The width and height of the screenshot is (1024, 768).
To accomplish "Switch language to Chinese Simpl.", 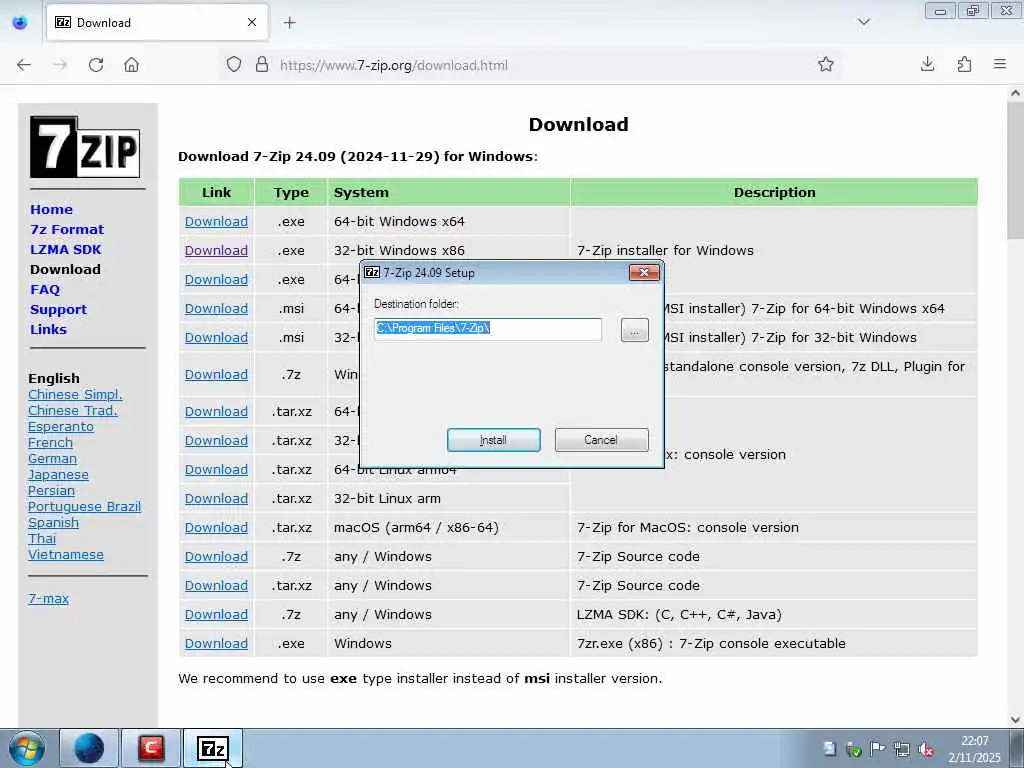I will pyautogui.click(x=75, y=394).
